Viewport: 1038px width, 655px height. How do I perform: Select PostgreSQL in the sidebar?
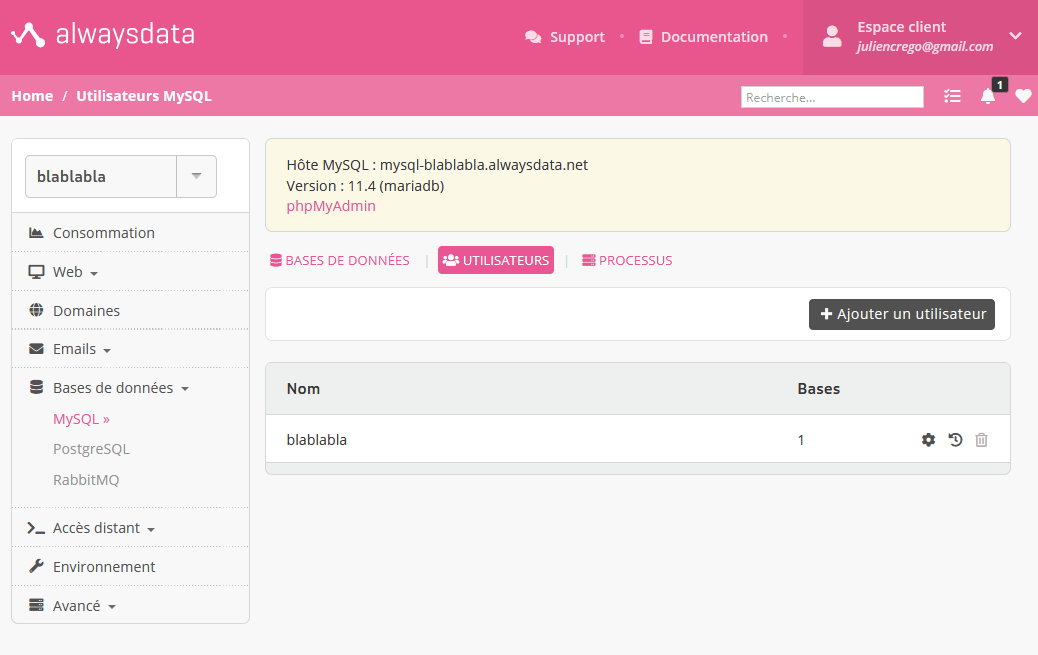tap(91, 449)
